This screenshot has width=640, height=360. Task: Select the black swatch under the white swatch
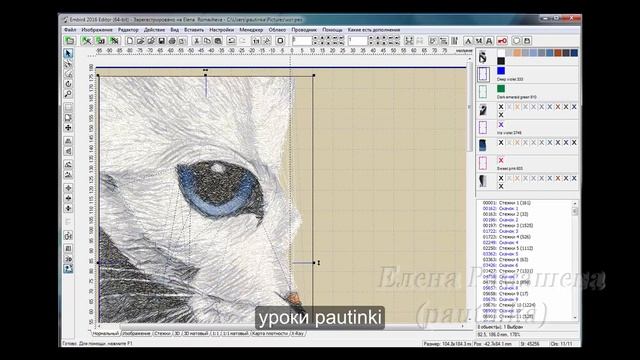[501, 61]
